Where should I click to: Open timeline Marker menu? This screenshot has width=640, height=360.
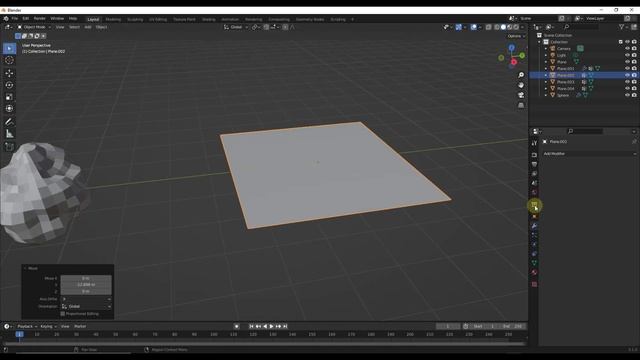[x=80, y=327]
